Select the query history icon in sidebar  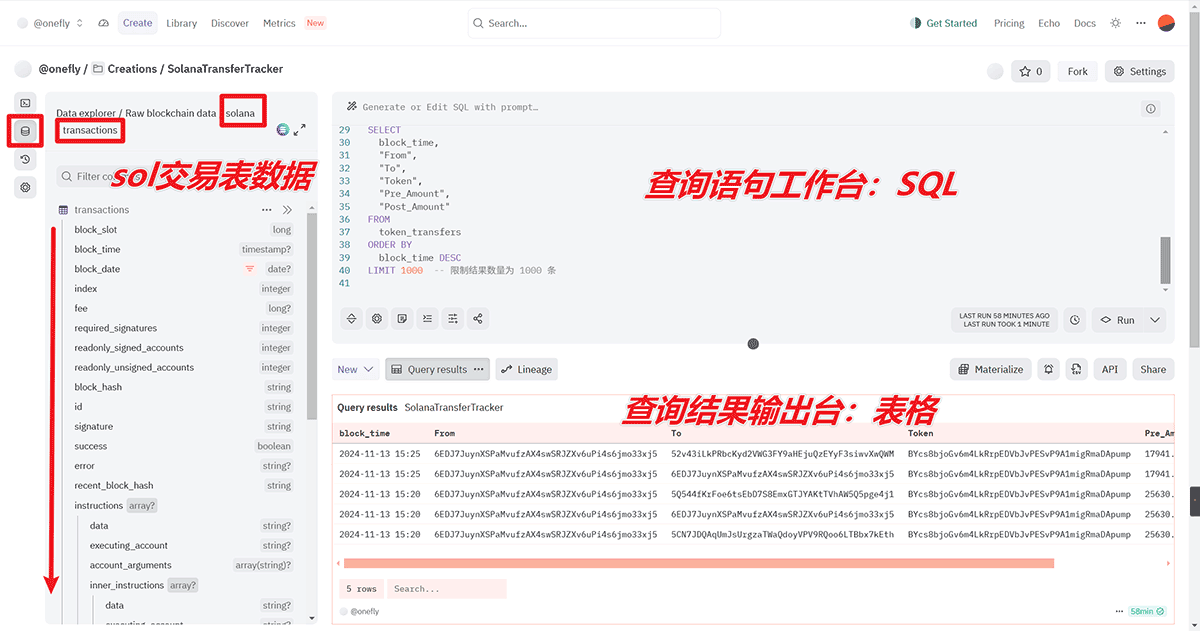point(24,159)
